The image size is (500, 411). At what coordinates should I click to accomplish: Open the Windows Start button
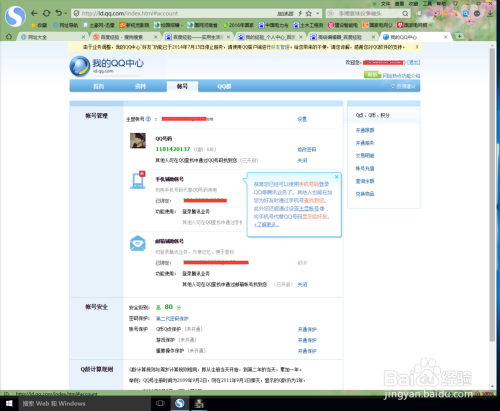(x=9, y=404)
